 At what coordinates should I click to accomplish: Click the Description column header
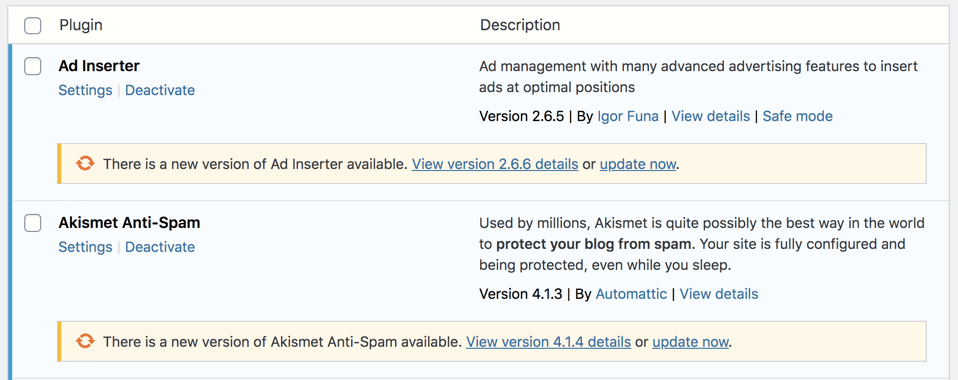point(520,25)
